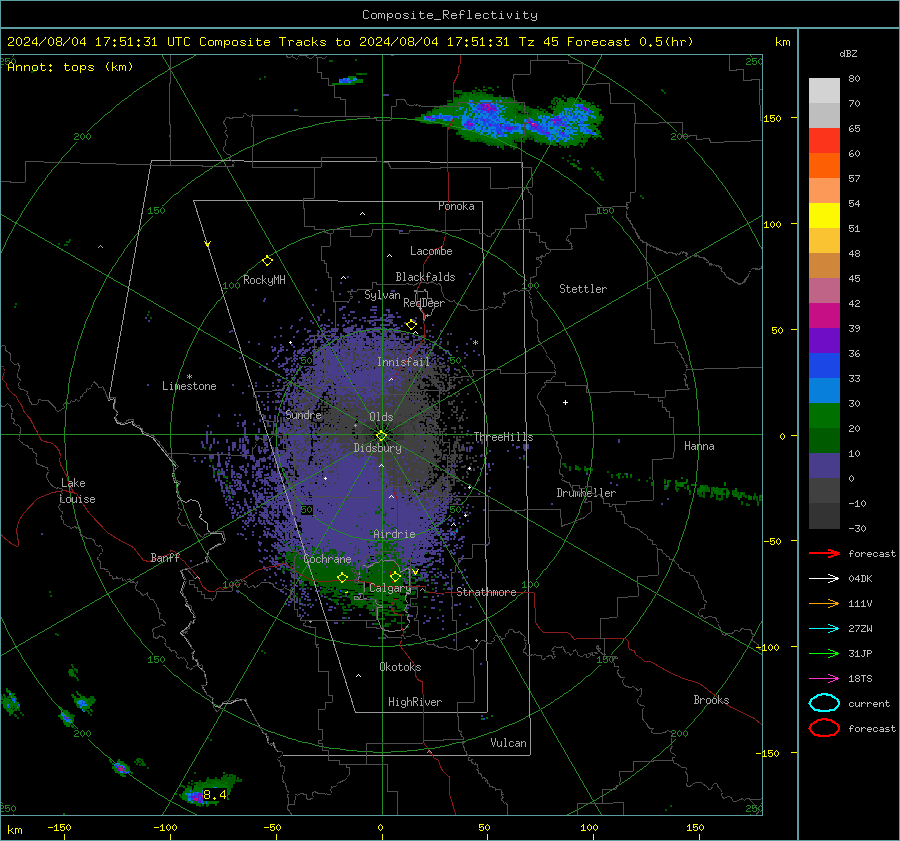900x841 pixels.
Task: Pick the red 60-65 dBZ swatch
Action: tap(824, 141)
